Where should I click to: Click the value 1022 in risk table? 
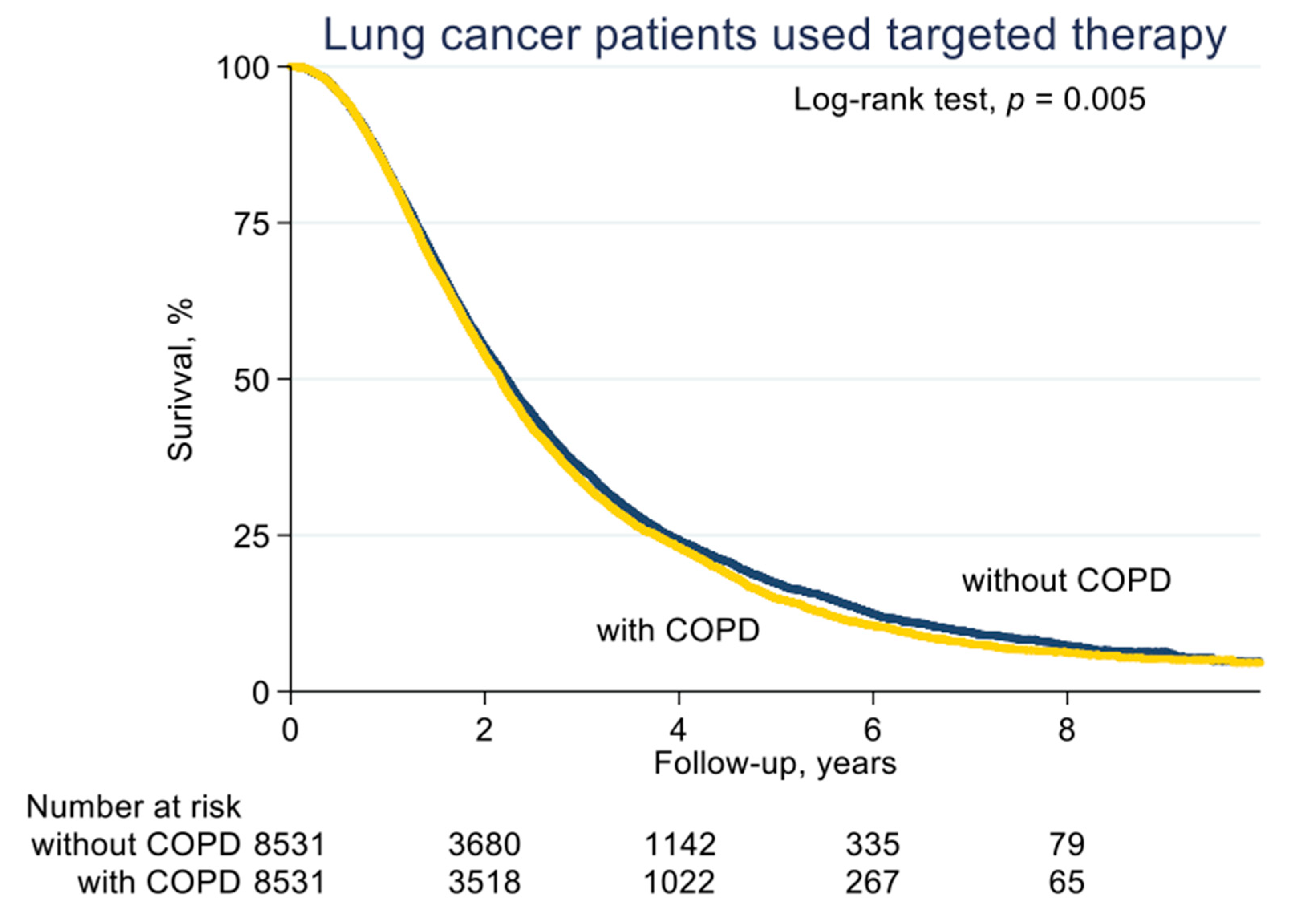[679, 882]
